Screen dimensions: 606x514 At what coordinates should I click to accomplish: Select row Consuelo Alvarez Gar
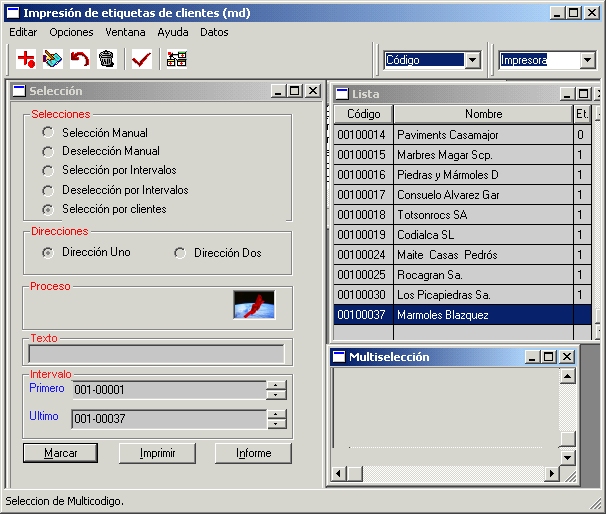pyautogui.click(x=462, y=195)
